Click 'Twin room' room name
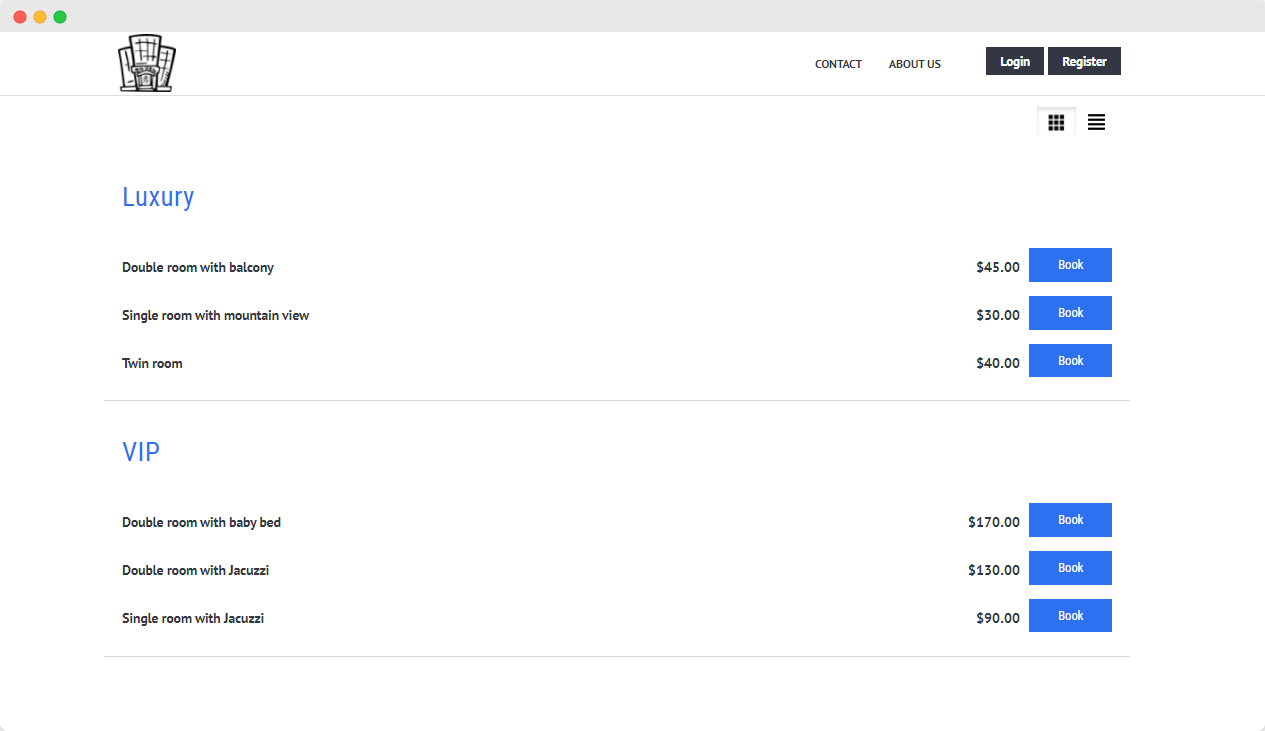Image resolution: width=1265 pixels, height=731 pixels. (x=152, y=364)
